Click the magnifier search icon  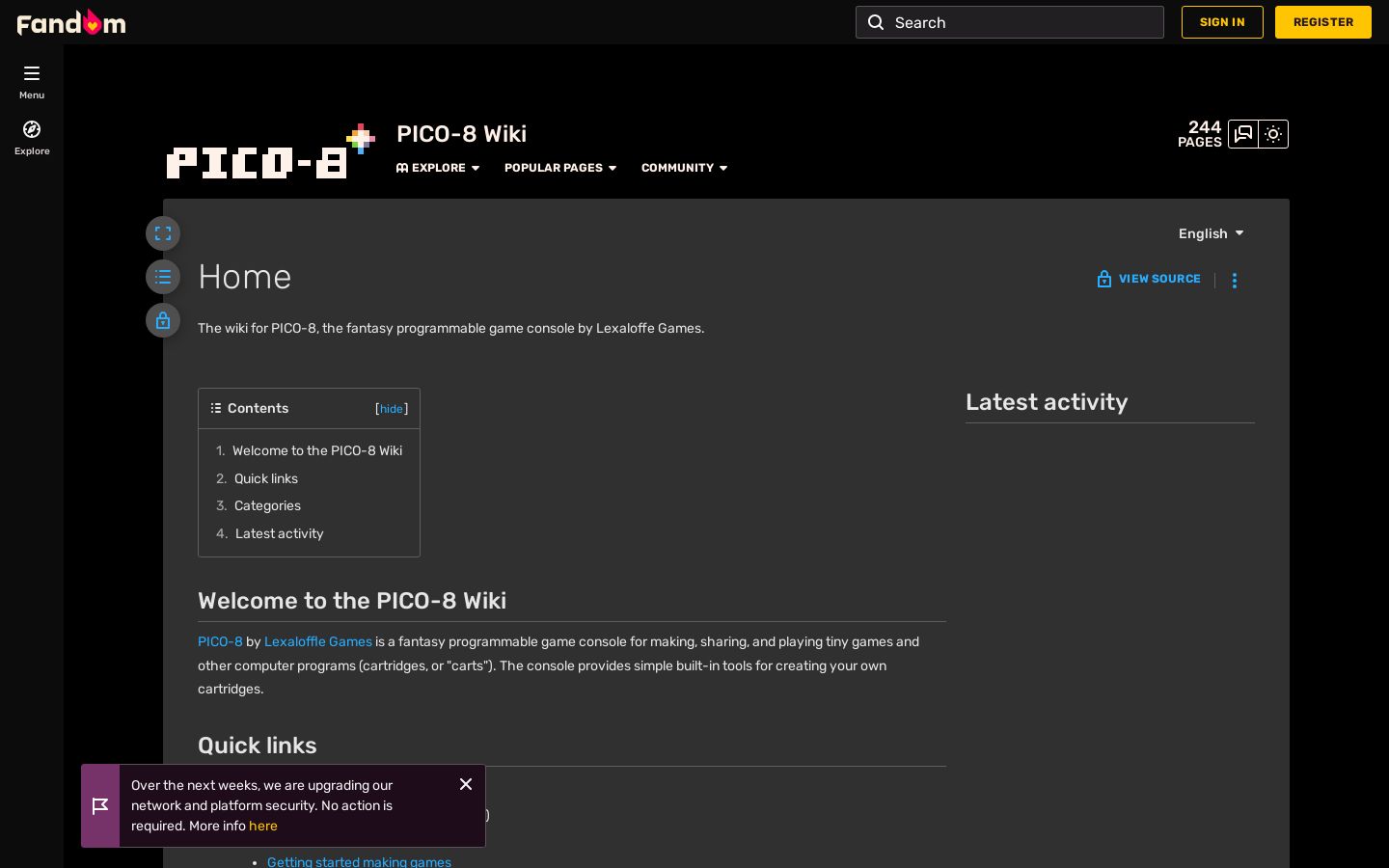point(876,22)
